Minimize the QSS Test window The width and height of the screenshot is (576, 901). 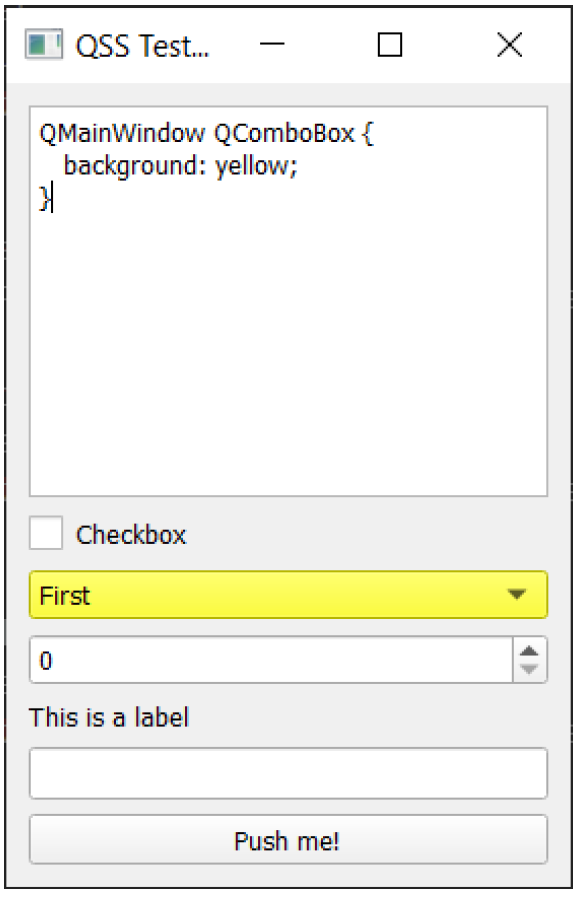point(272,44)
